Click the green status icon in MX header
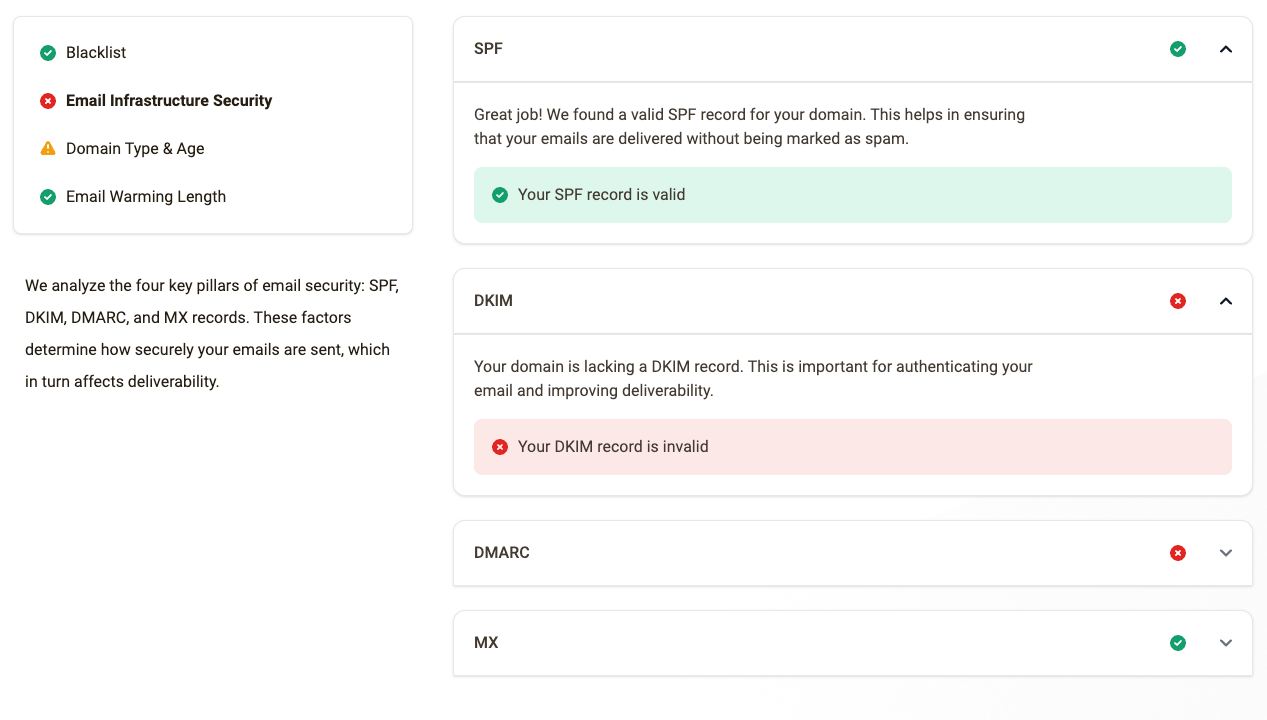The height and width of the screenshot is (720, 1267). (1178, 643)
